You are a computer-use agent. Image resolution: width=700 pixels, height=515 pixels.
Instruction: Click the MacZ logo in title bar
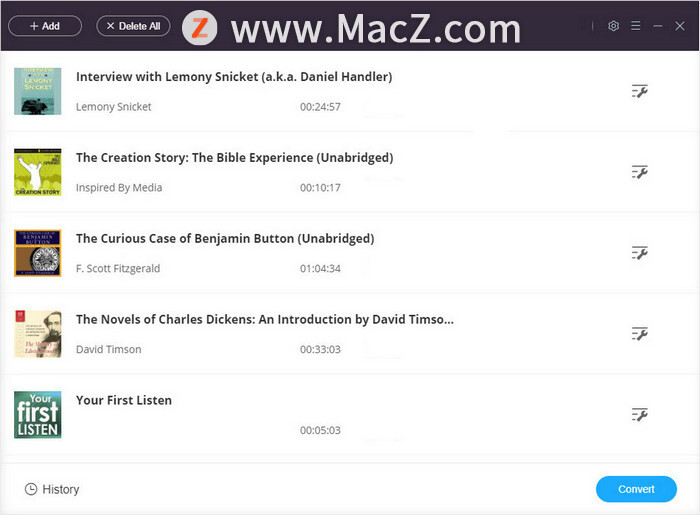(200, 27)
